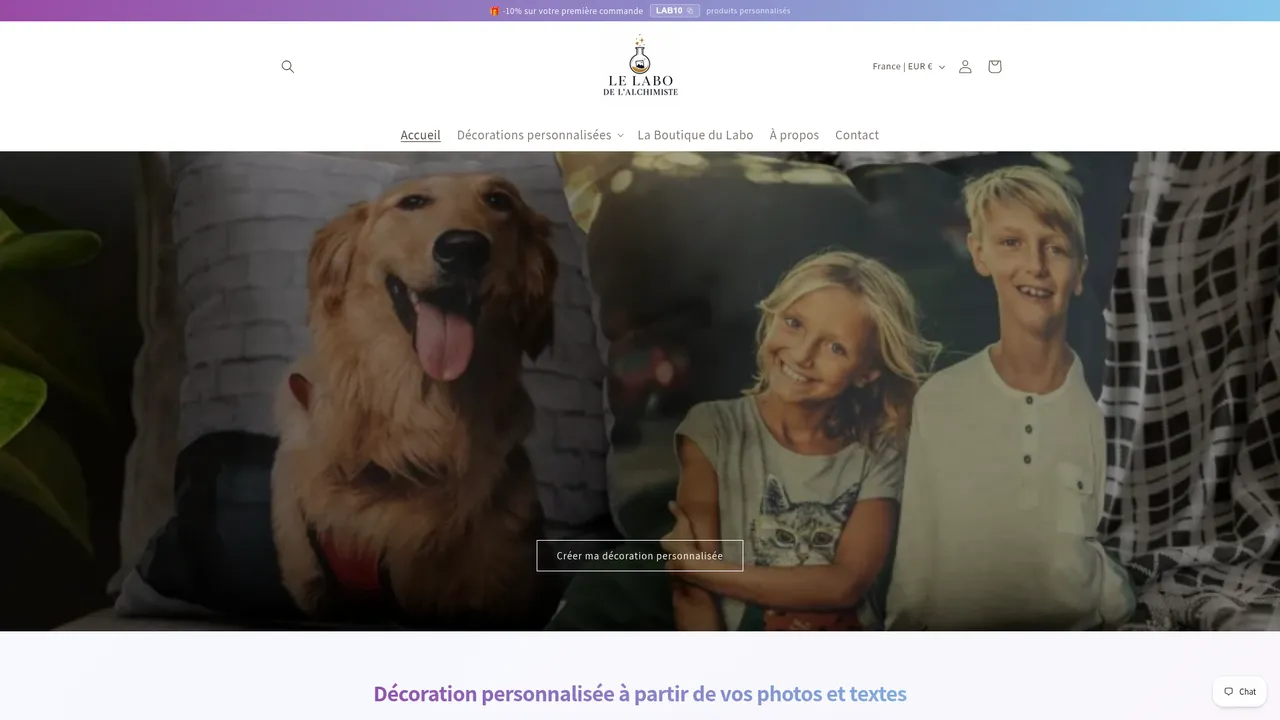Open the account login icon
Screen dimensions: 1280x720
tap(965, 67)
